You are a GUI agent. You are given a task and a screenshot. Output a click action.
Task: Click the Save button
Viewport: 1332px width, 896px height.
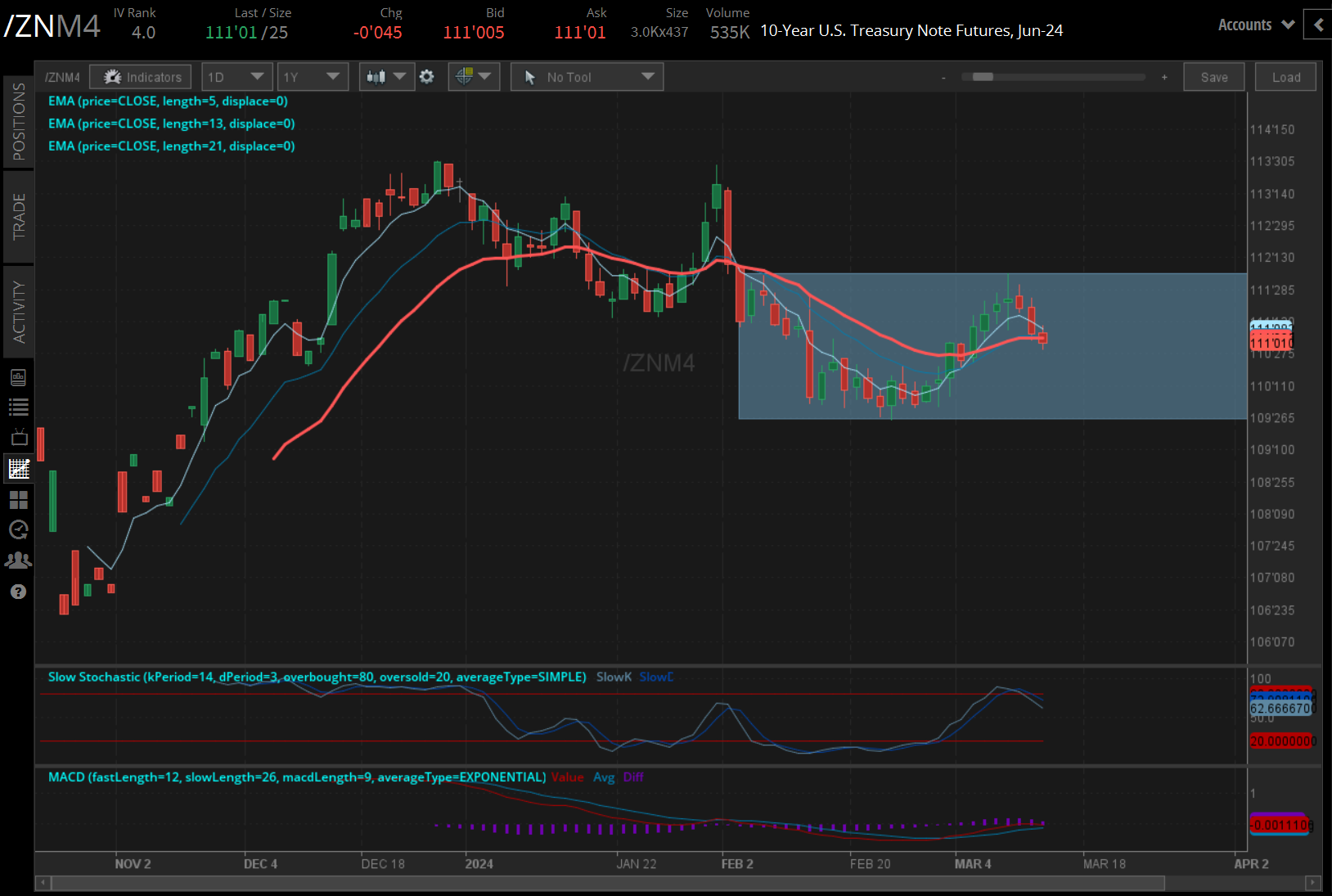point(1214,77)
